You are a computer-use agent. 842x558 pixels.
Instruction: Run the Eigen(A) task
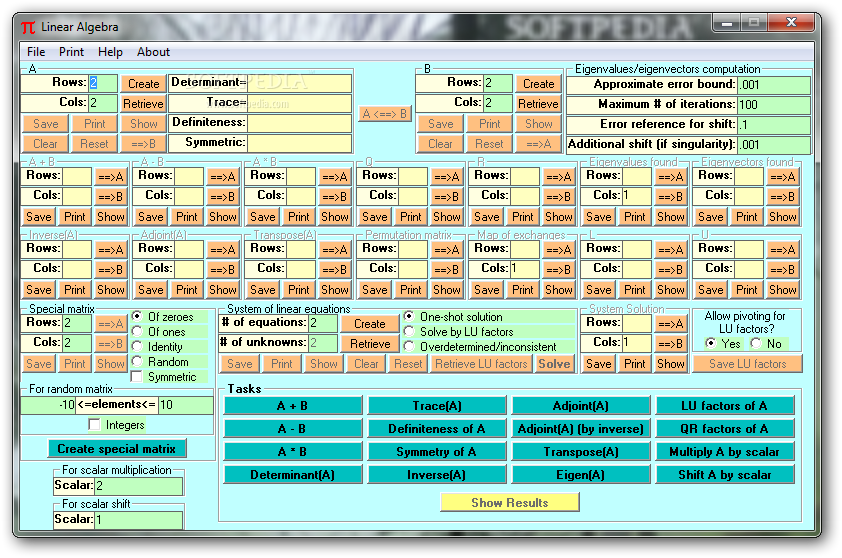pos(580,475)
